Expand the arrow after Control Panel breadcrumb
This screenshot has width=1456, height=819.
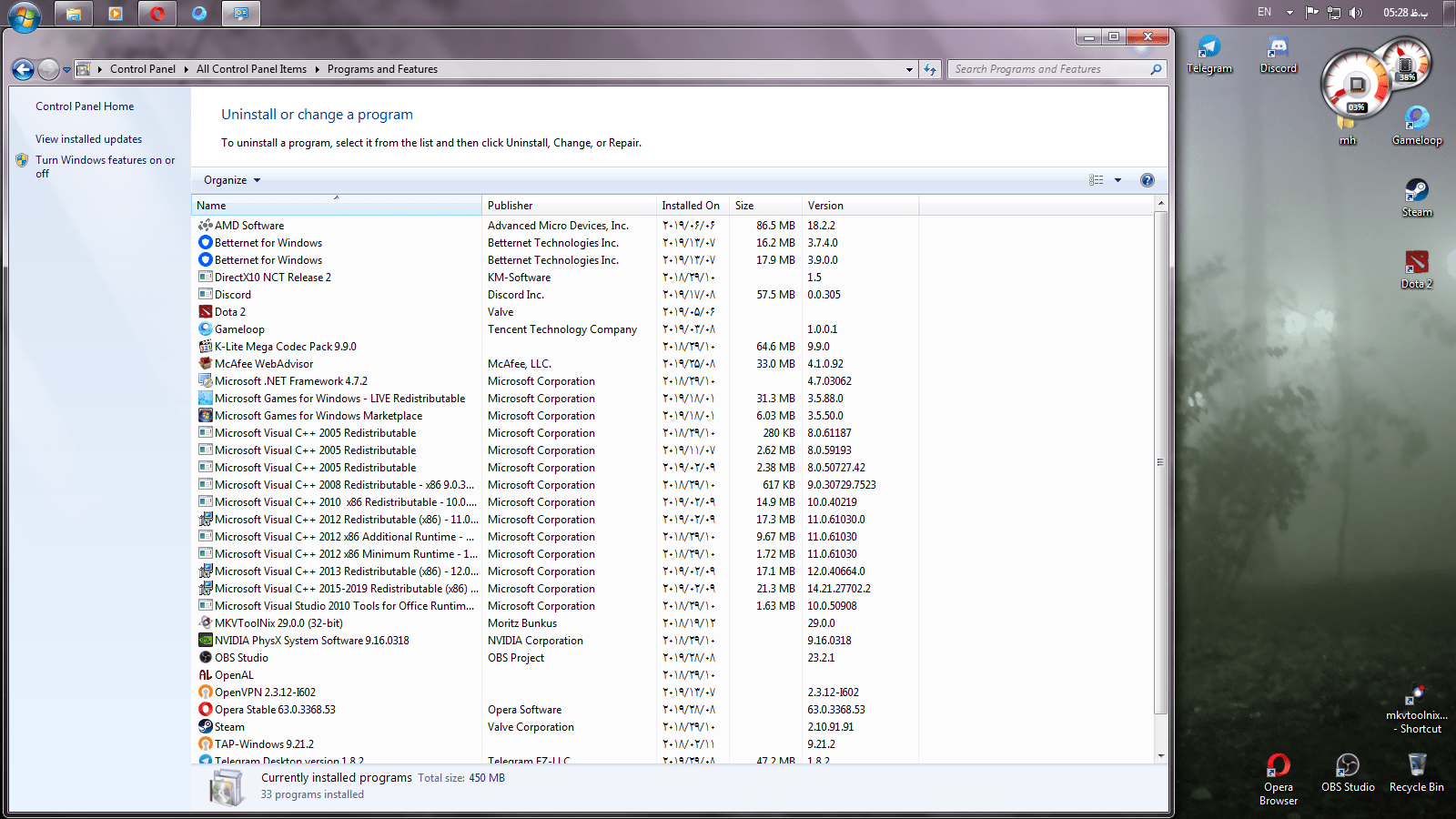[x=187, y=69]
